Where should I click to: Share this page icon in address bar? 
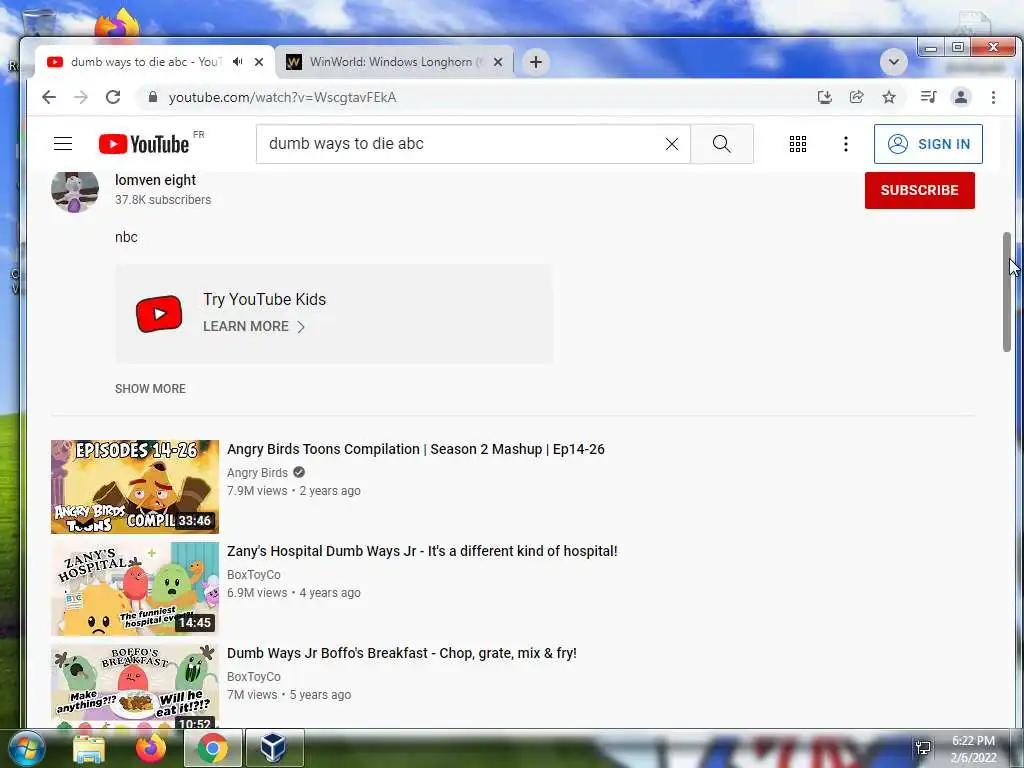click(x=857, y=97)
